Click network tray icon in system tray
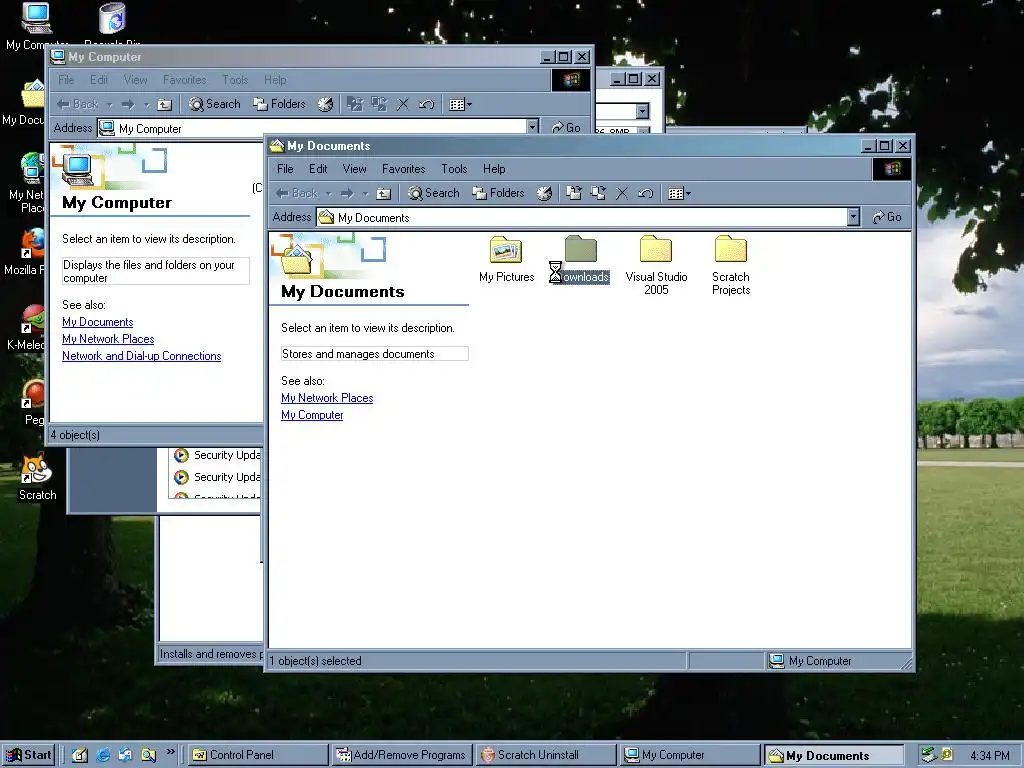This screenshot has height=768, width=1024. point(929,755)
